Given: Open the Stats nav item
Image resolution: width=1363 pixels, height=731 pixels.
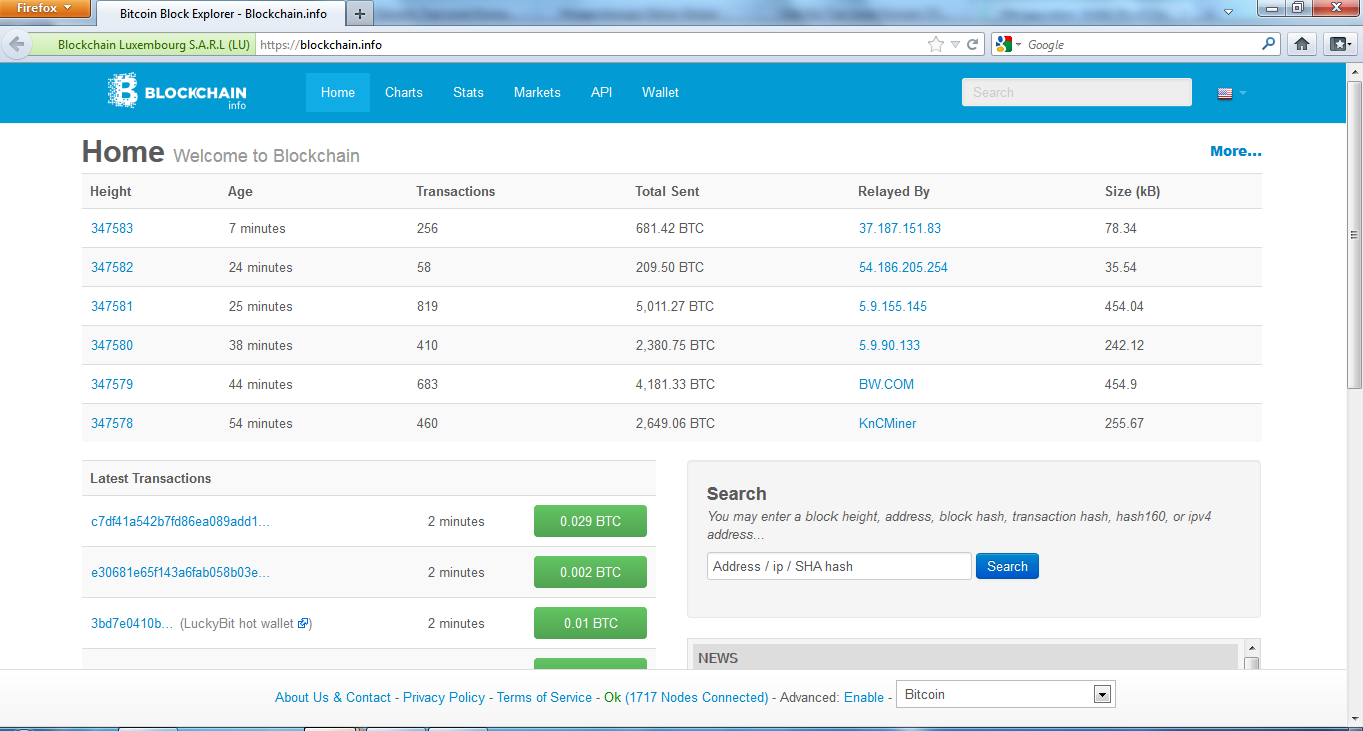Looking at the screenshot, I should (x=468, y=92).
